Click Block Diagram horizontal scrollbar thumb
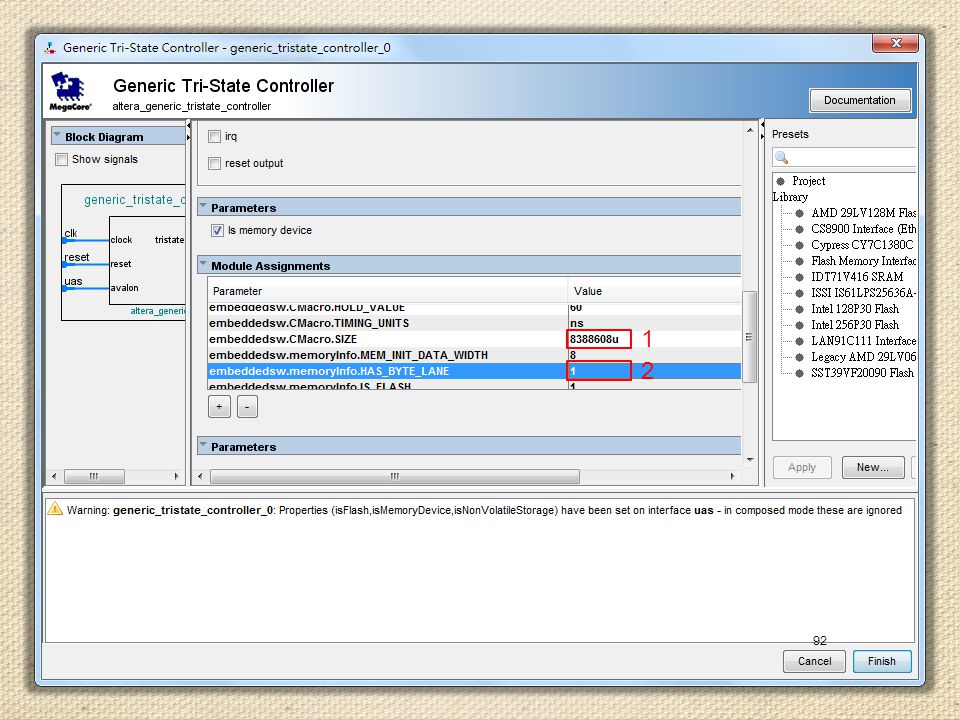 94,476
